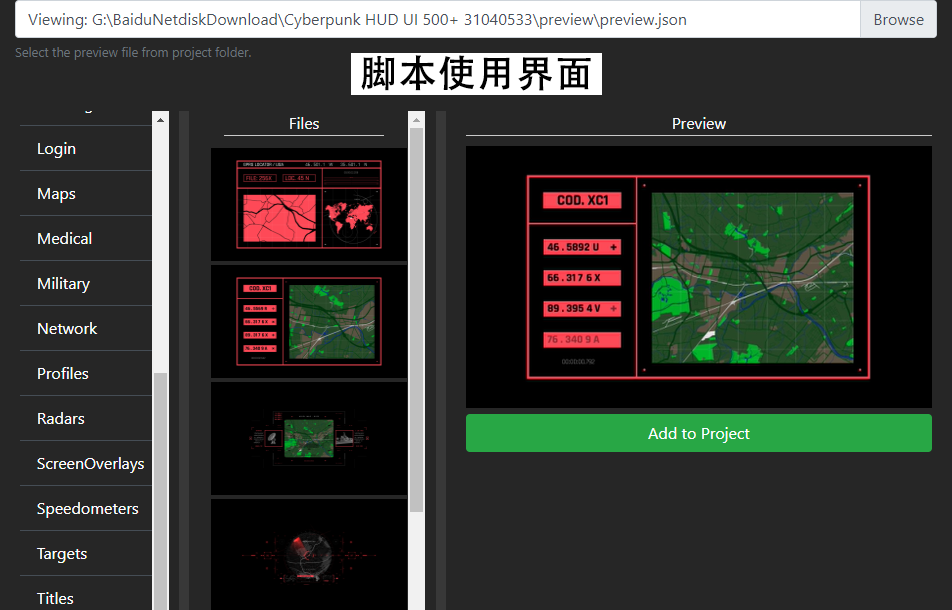Image resolution: width=952 pixels, height=610 pixels.
Task: Click the category list scrollbar thumb
Action: click(x=160, y=490)
